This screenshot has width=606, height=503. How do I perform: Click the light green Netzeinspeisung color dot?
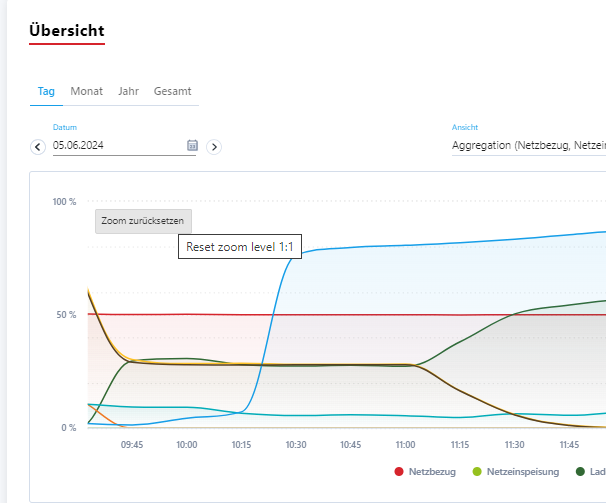(x=478, y=471)
